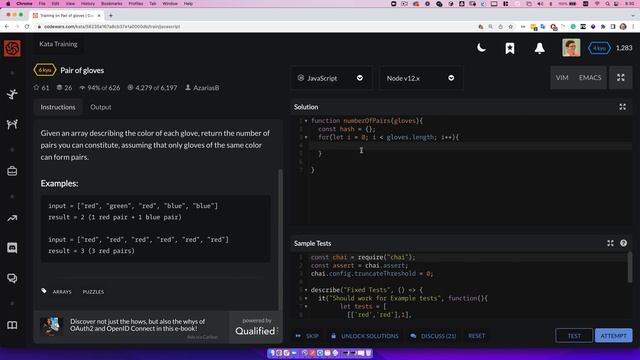Fold the it() block in Sample Tests
Image resolution: width=640 pixels, height=360 pixels.
[x=306, y=298]
